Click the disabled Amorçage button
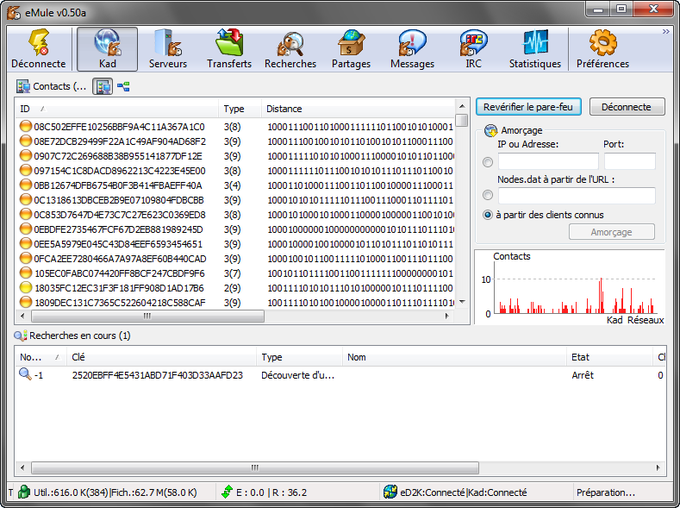Viewport: 680px width, 508px height. click(611, 232)
